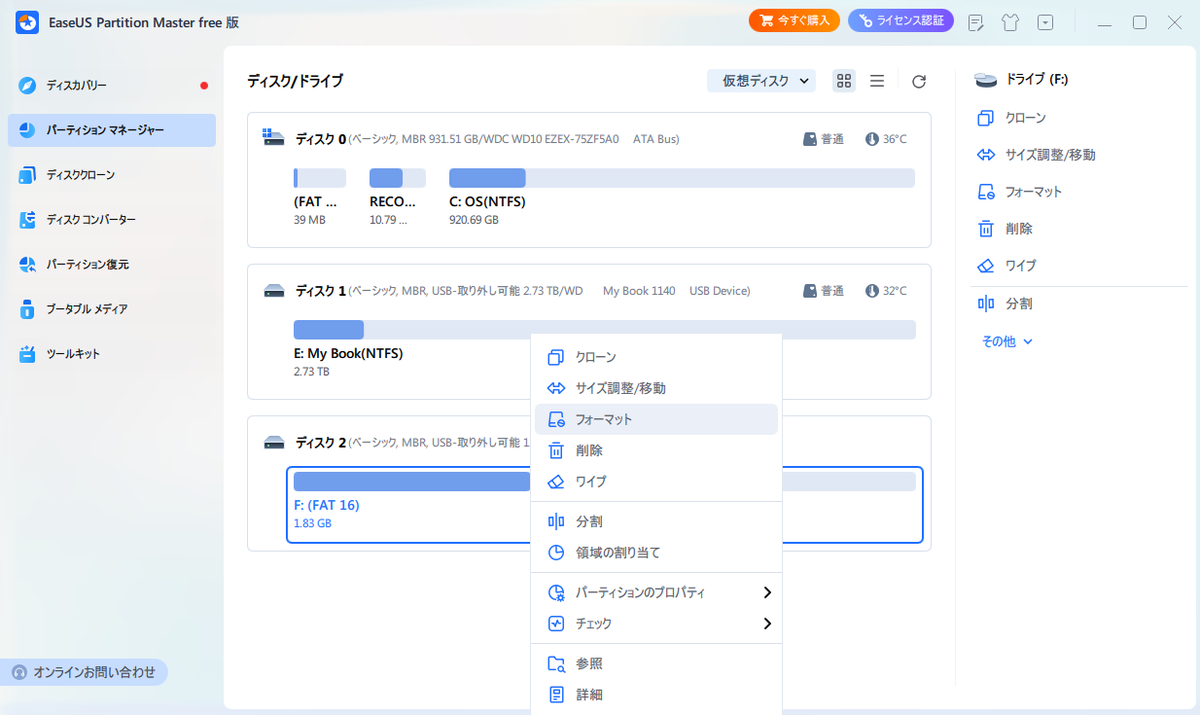Image resolution: width=1200 pixels, height=715 pixels.
Task: Open パーティション復元 in sidebar
Action: pyautogui.click(x=112, y=265)
